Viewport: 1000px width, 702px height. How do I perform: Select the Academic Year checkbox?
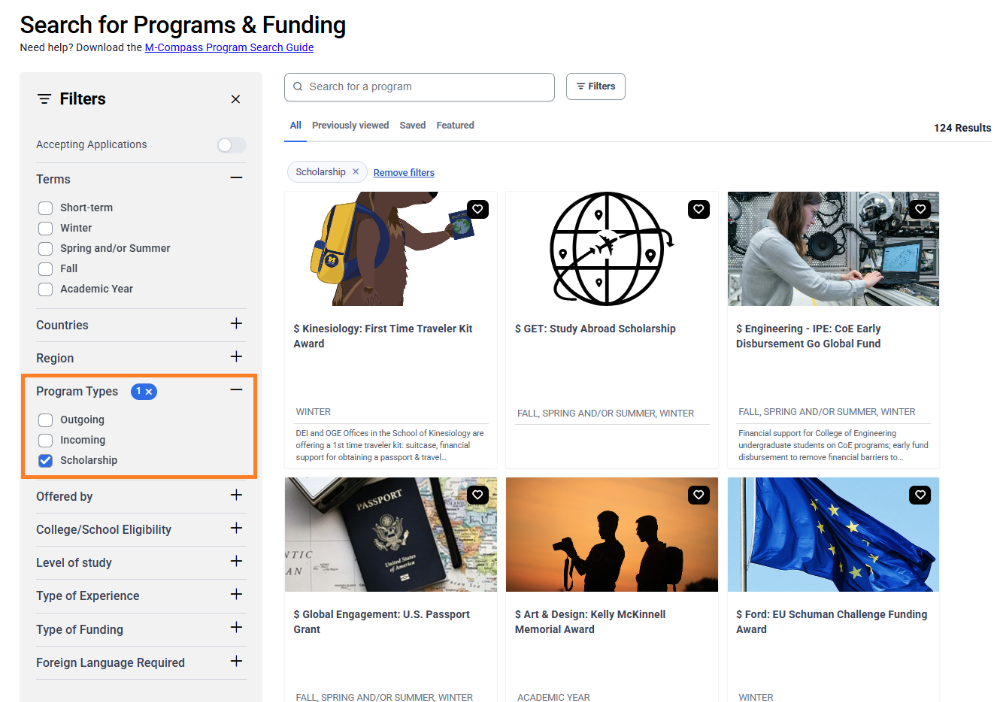coord(45,289)
